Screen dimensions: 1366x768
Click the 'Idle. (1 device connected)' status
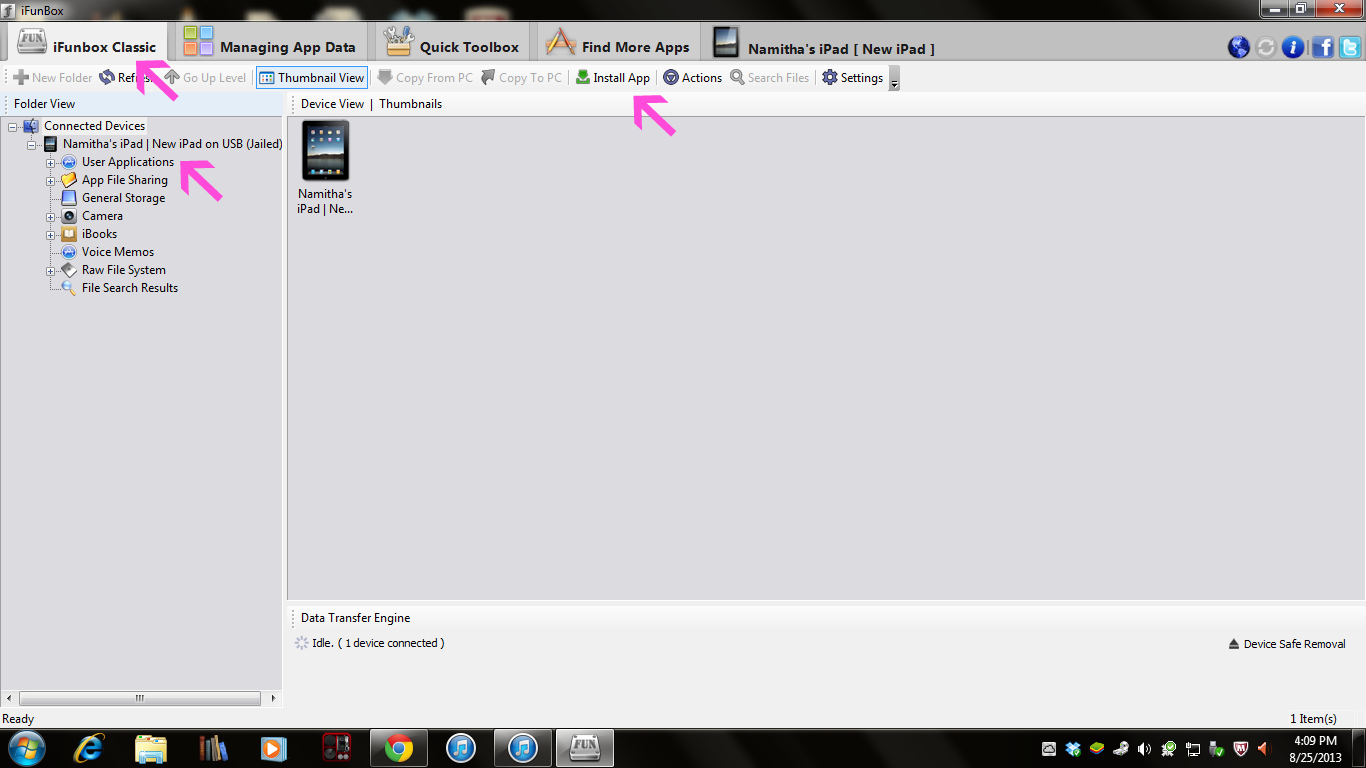[378, 643]
